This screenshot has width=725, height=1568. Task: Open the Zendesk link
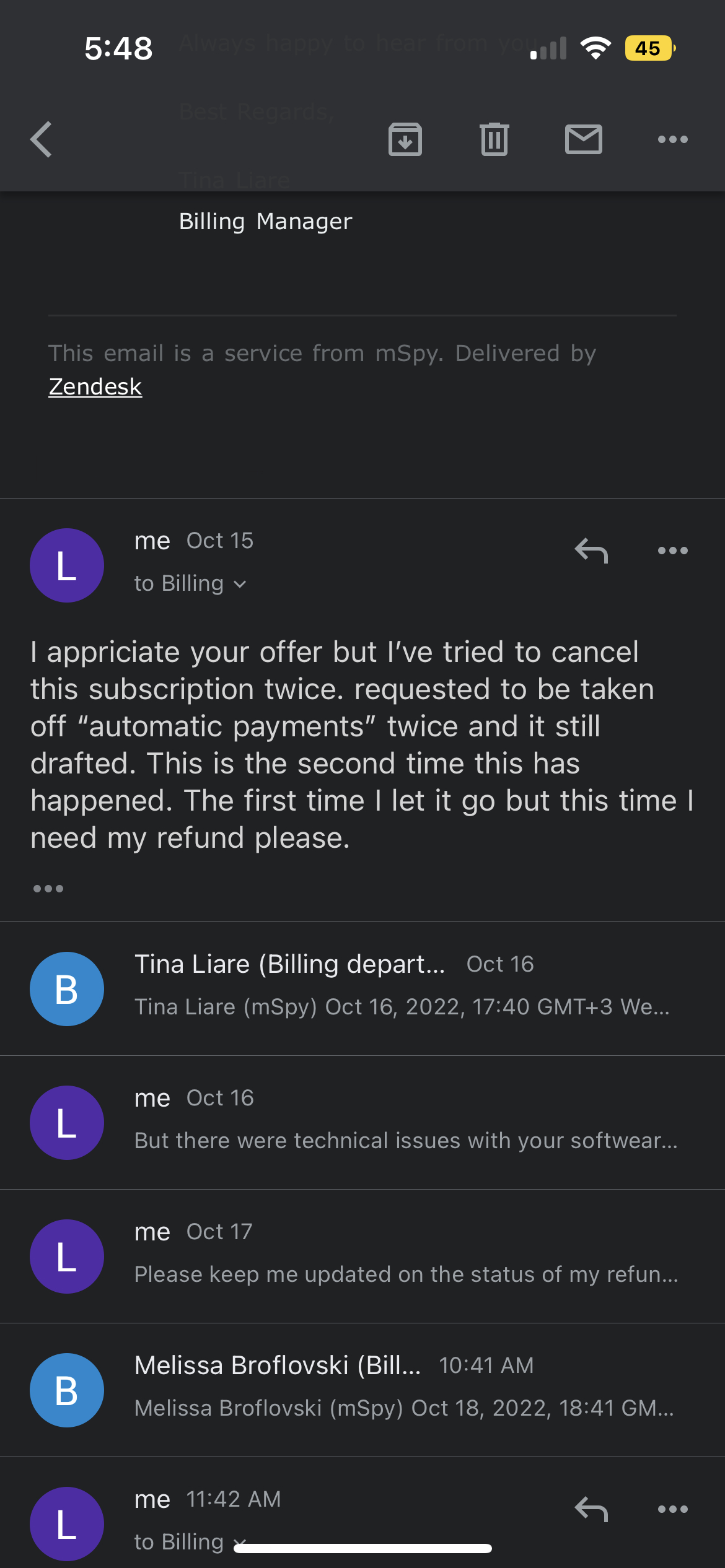tap(95, 386)
